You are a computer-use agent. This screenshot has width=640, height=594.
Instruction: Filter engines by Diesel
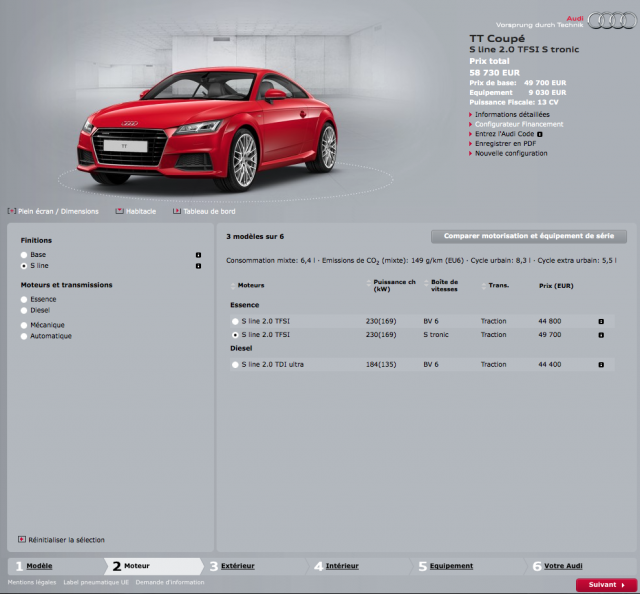[24, 310]
